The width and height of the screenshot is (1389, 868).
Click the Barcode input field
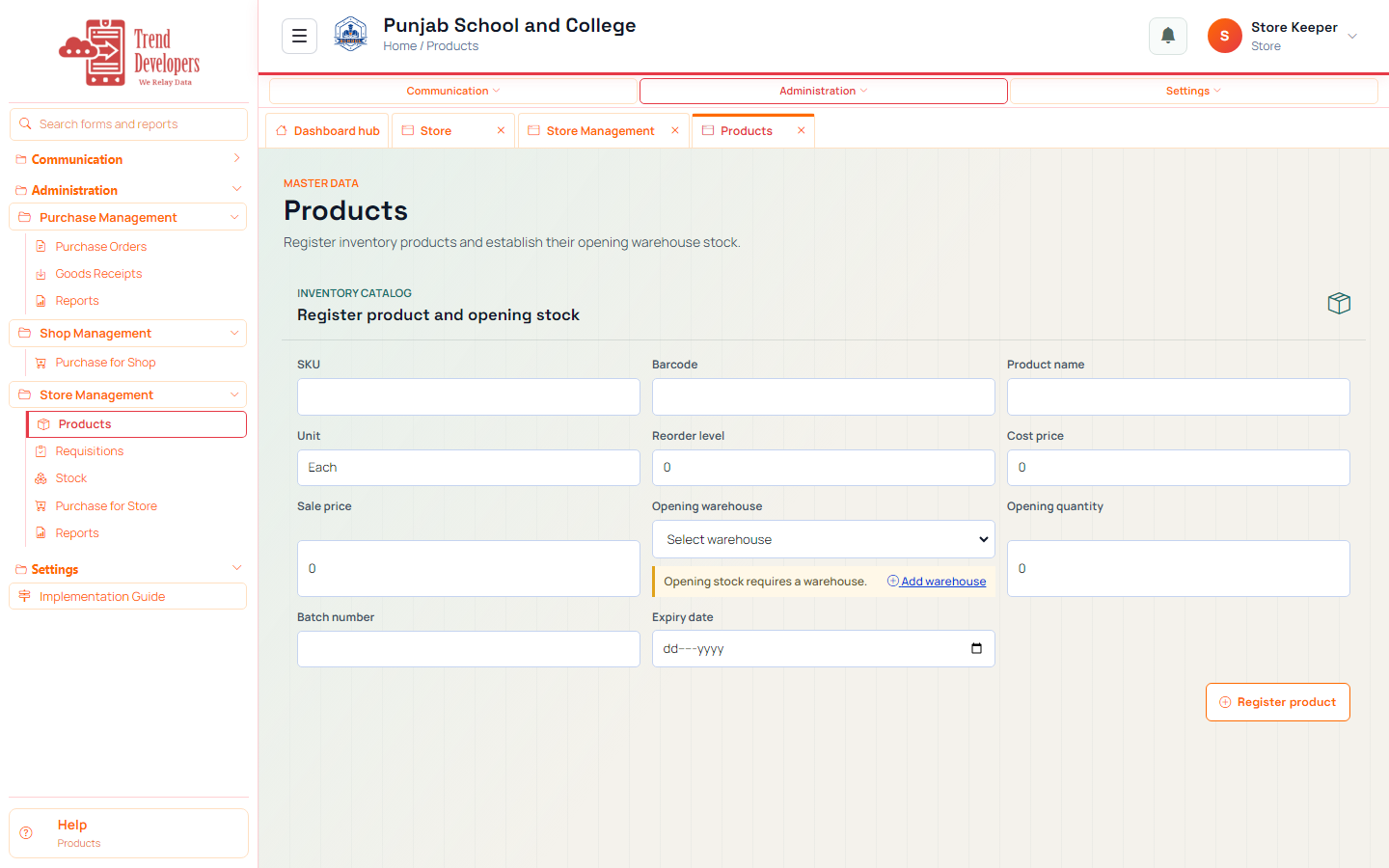click(824, 396)
